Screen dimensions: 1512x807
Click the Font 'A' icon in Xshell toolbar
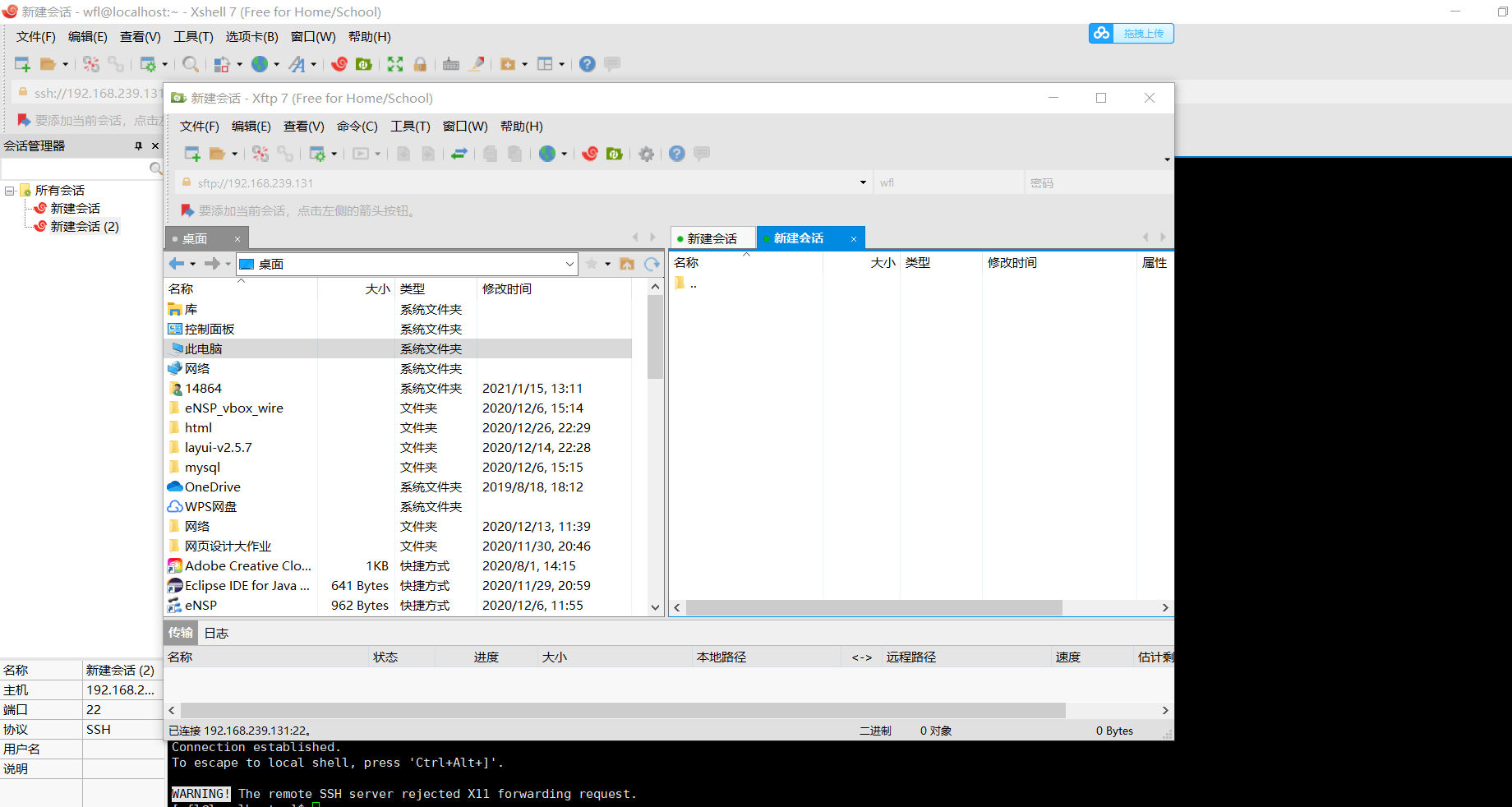[297, 64]
